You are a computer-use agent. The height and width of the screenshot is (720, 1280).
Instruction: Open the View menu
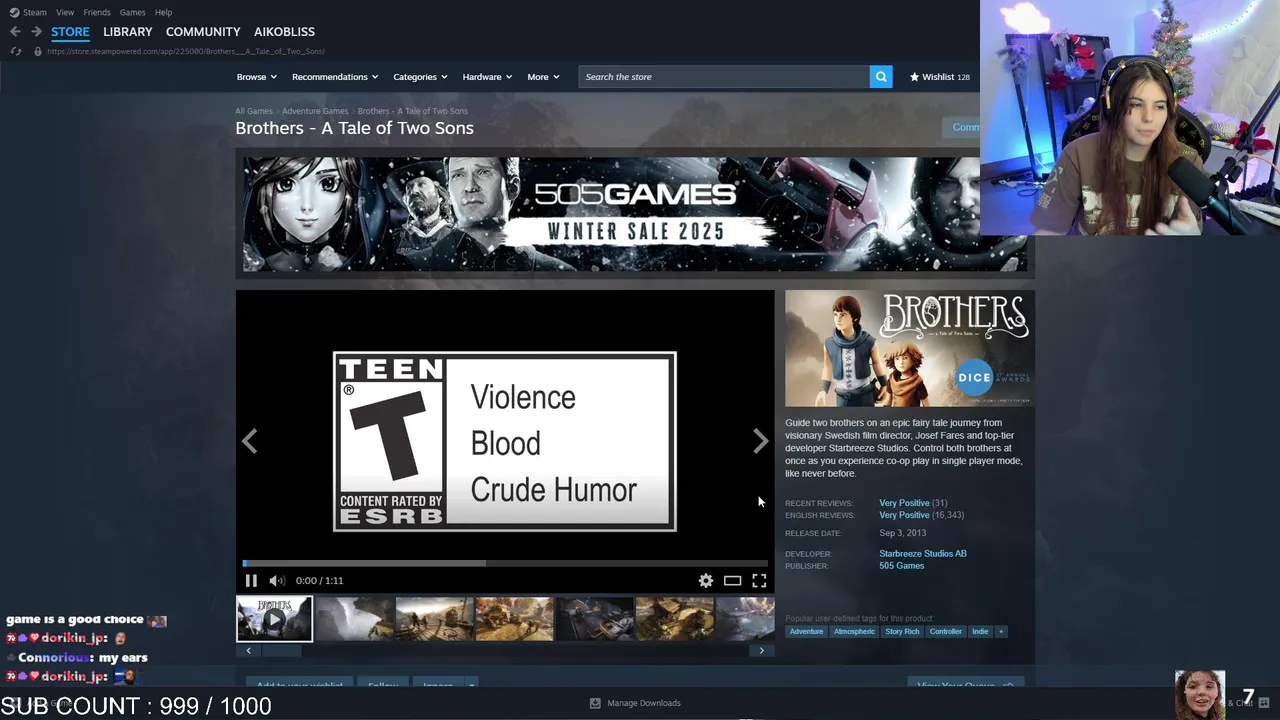[x=65, y=12]
